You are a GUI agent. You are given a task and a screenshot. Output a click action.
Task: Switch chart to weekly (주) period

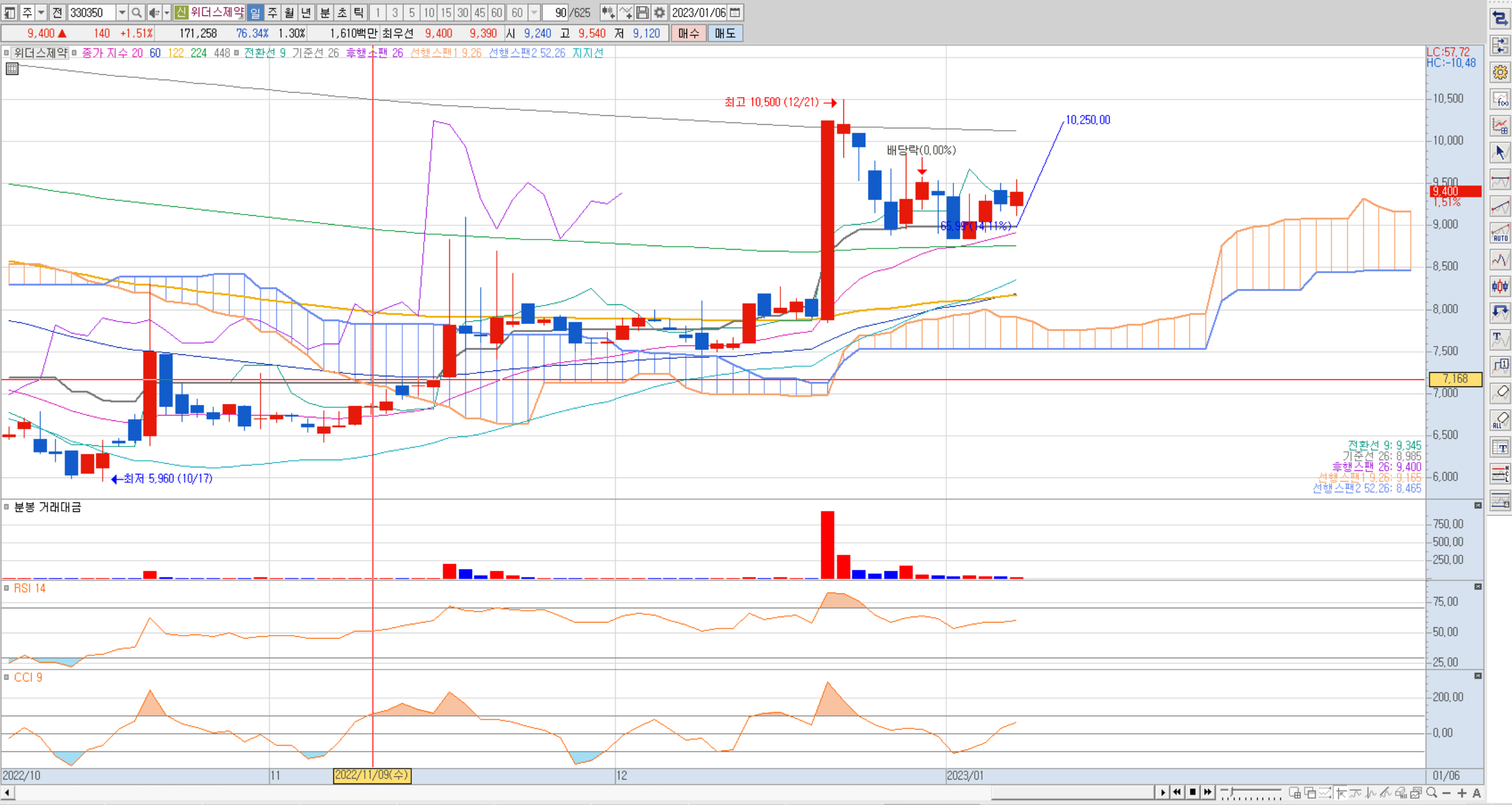click(272, 12)
